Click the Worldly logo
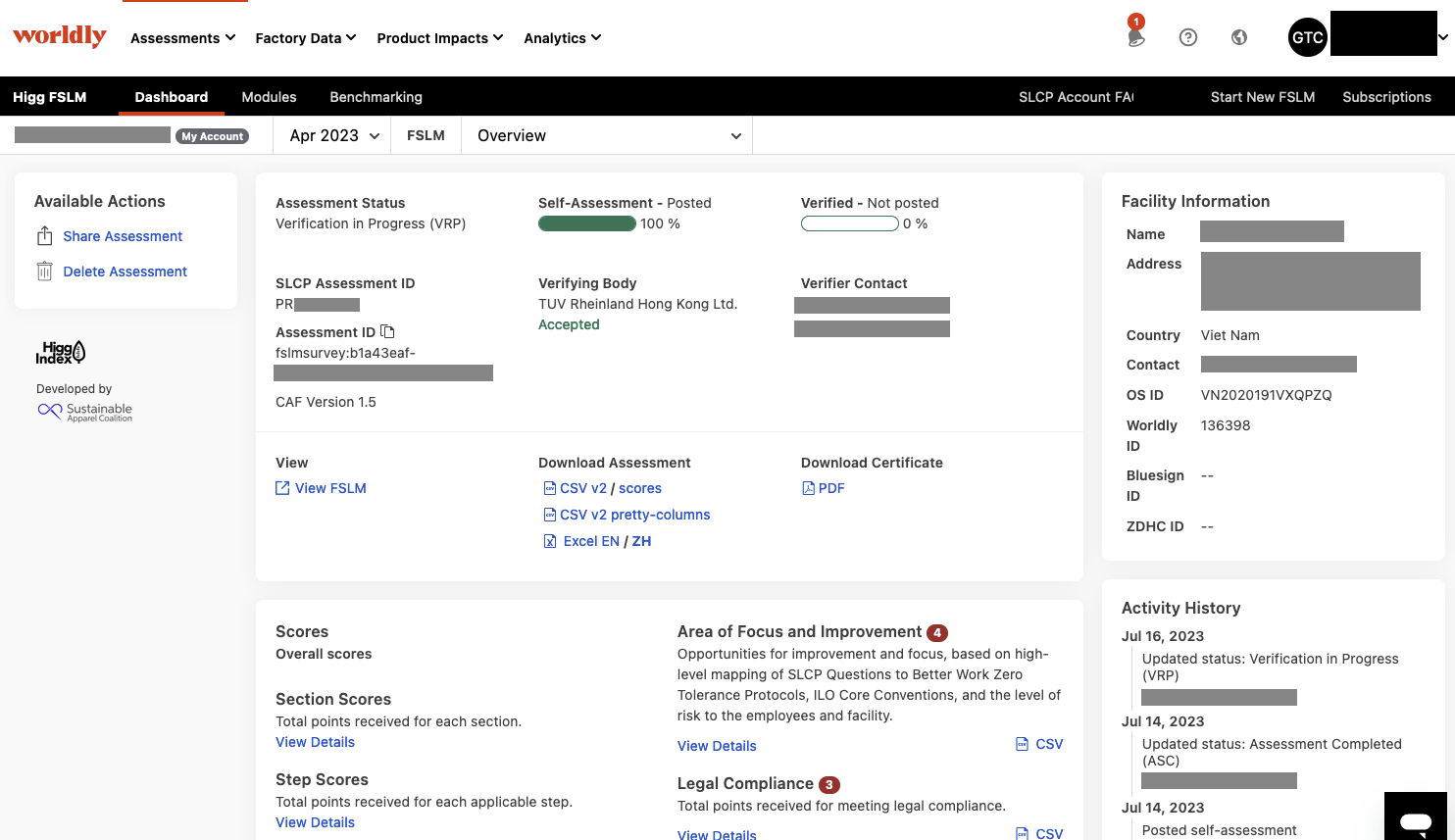 pyautogui.click(x=60, y=36)
